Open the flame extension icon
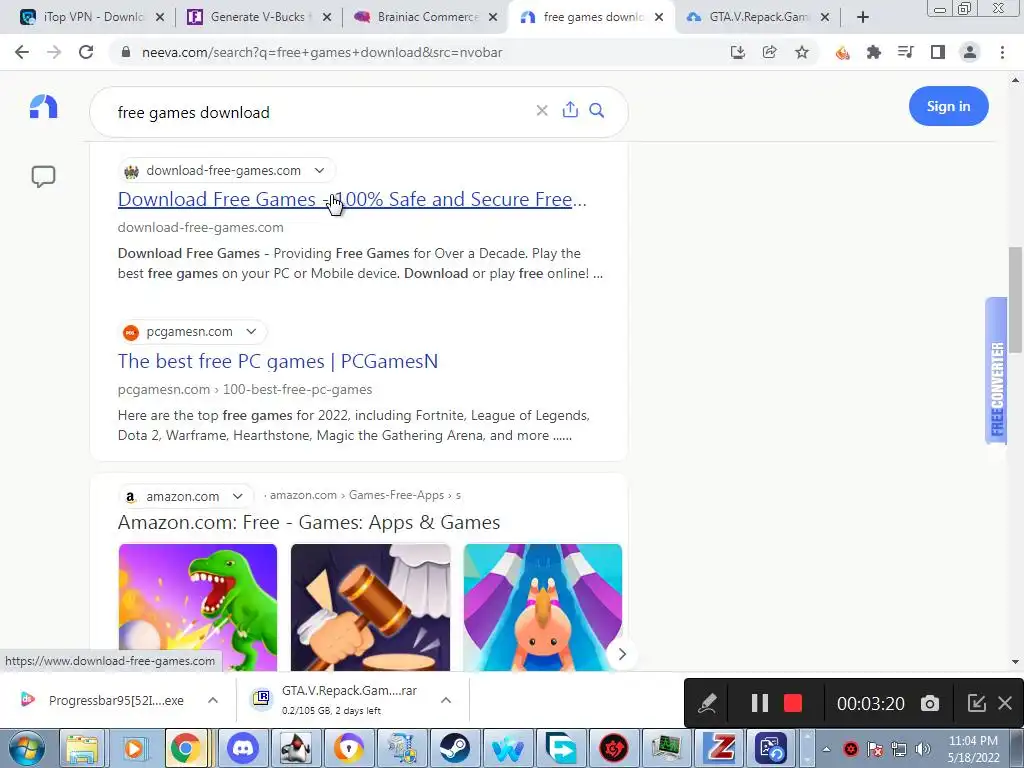The width and height of the screenshot is (1024, 768). pos(842,52)
